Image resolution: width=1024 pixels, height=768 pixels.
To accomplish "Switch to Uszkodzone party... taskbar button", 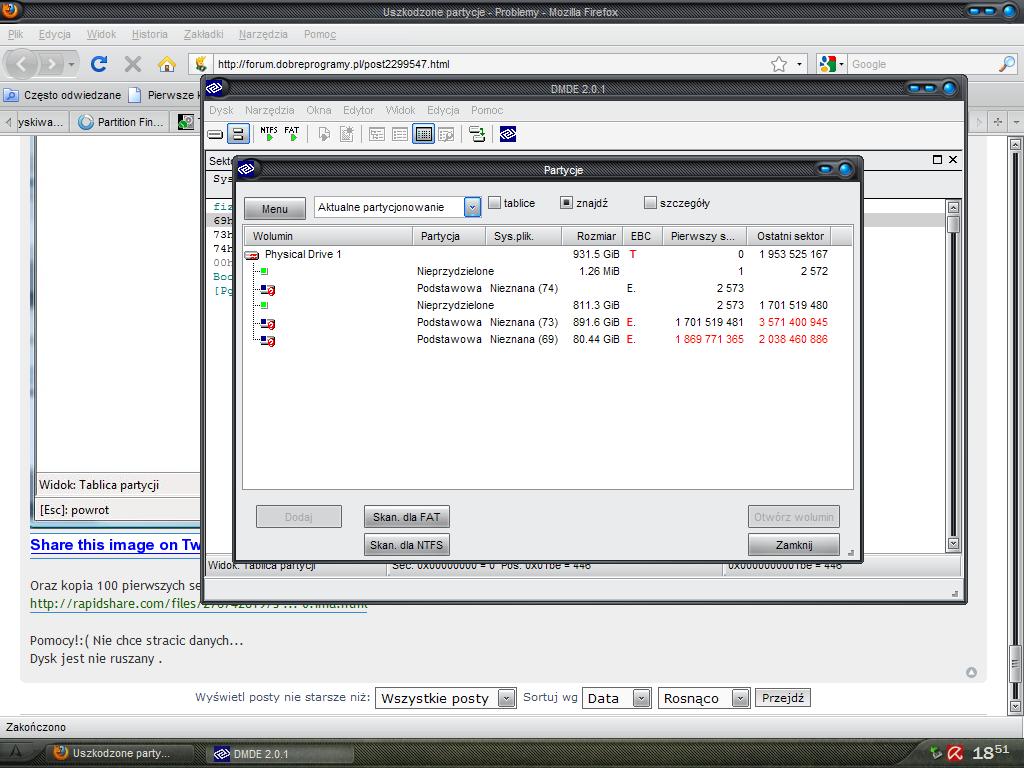I will (x=121, y=753).
